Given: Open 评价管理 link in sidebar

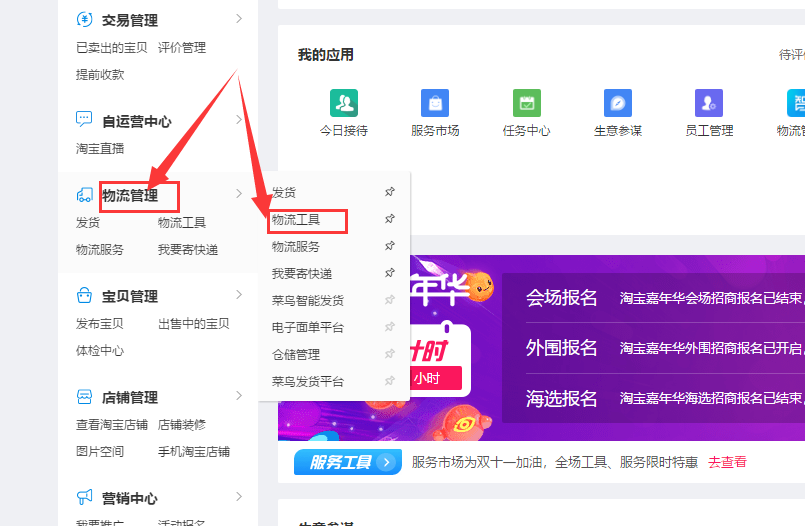Looking at the screenshot, I should (x=182, y=48).
